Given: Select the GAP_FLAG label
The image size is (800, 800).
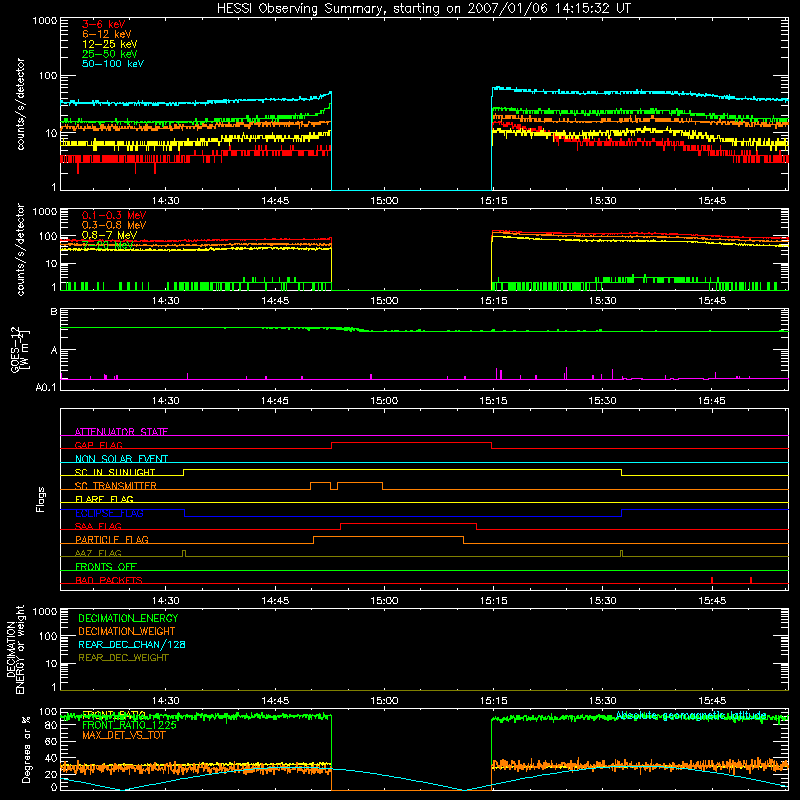Looking at the screenshot, I should [x=98, y=445].
